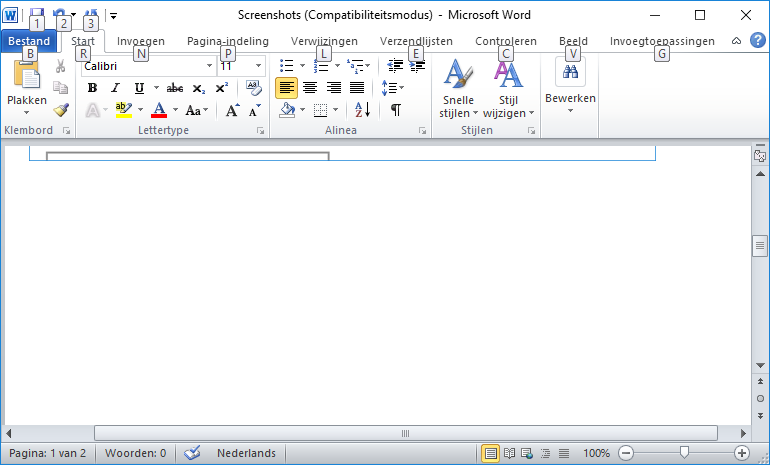Viewport: 770px width, 465px height.
Task: Open the Customize Quick Access Toolbar arrow
Action: click(113, 16)
